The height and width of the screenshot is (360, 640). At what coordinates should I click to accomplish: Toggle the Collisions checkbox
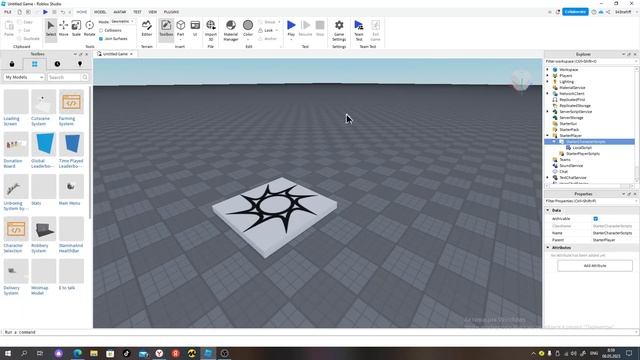click(101, 30)
